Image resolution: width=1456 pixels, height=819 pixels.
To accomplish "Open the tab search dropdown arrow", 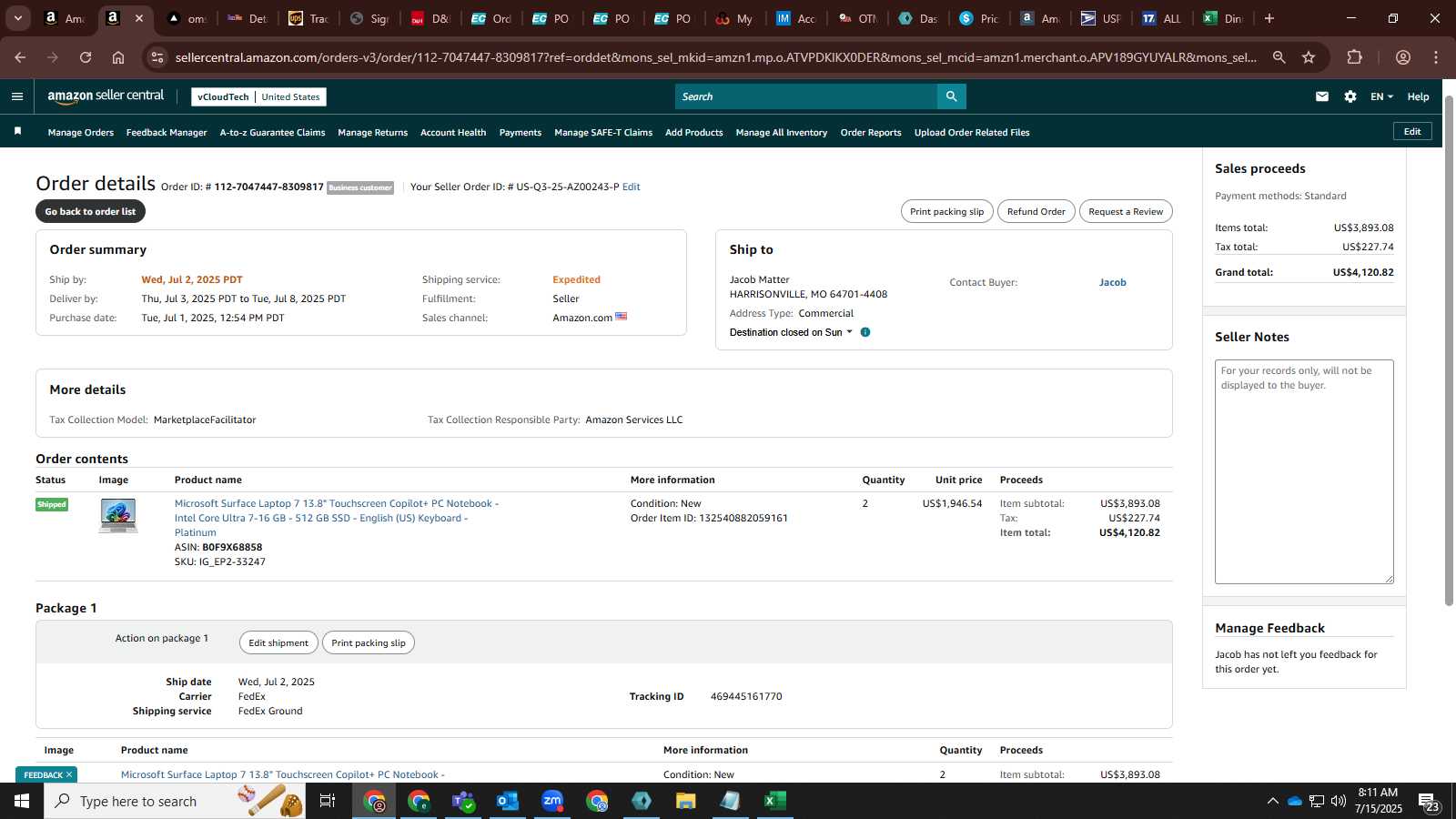I will (x=17, y=18).
